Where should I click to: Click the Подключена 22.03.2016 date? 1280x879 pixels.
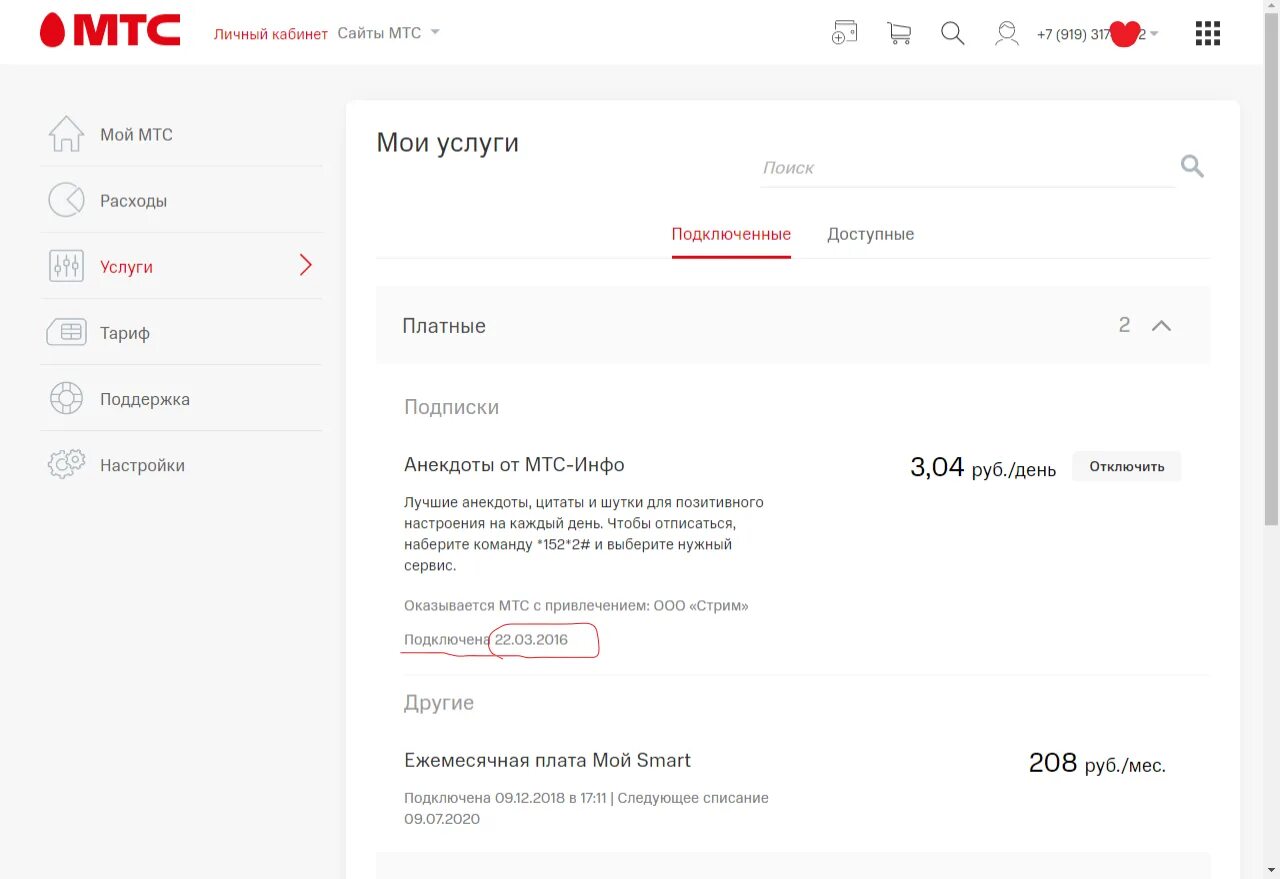click(x=486, y=639)
